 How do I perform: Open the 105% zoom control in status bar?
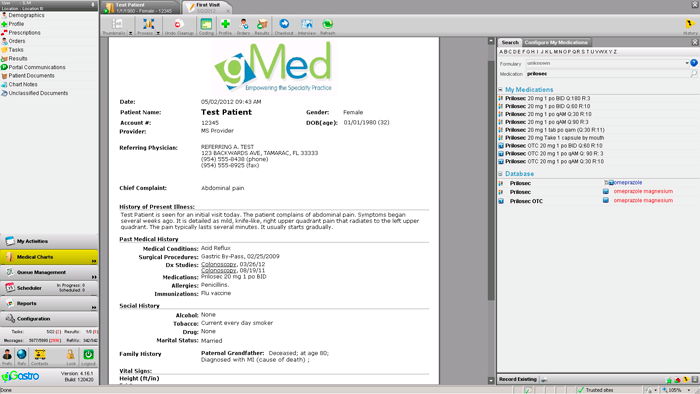pos(675,390)
